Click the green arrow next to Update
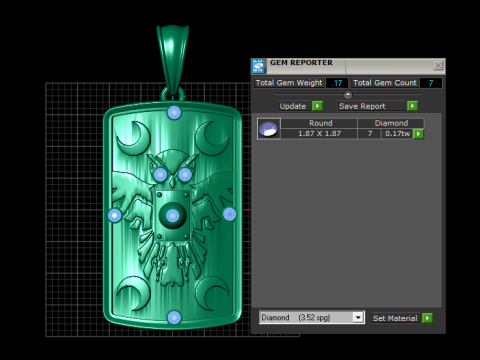The width and height of the screenshot is (480, 360). (x=317, y=106)
